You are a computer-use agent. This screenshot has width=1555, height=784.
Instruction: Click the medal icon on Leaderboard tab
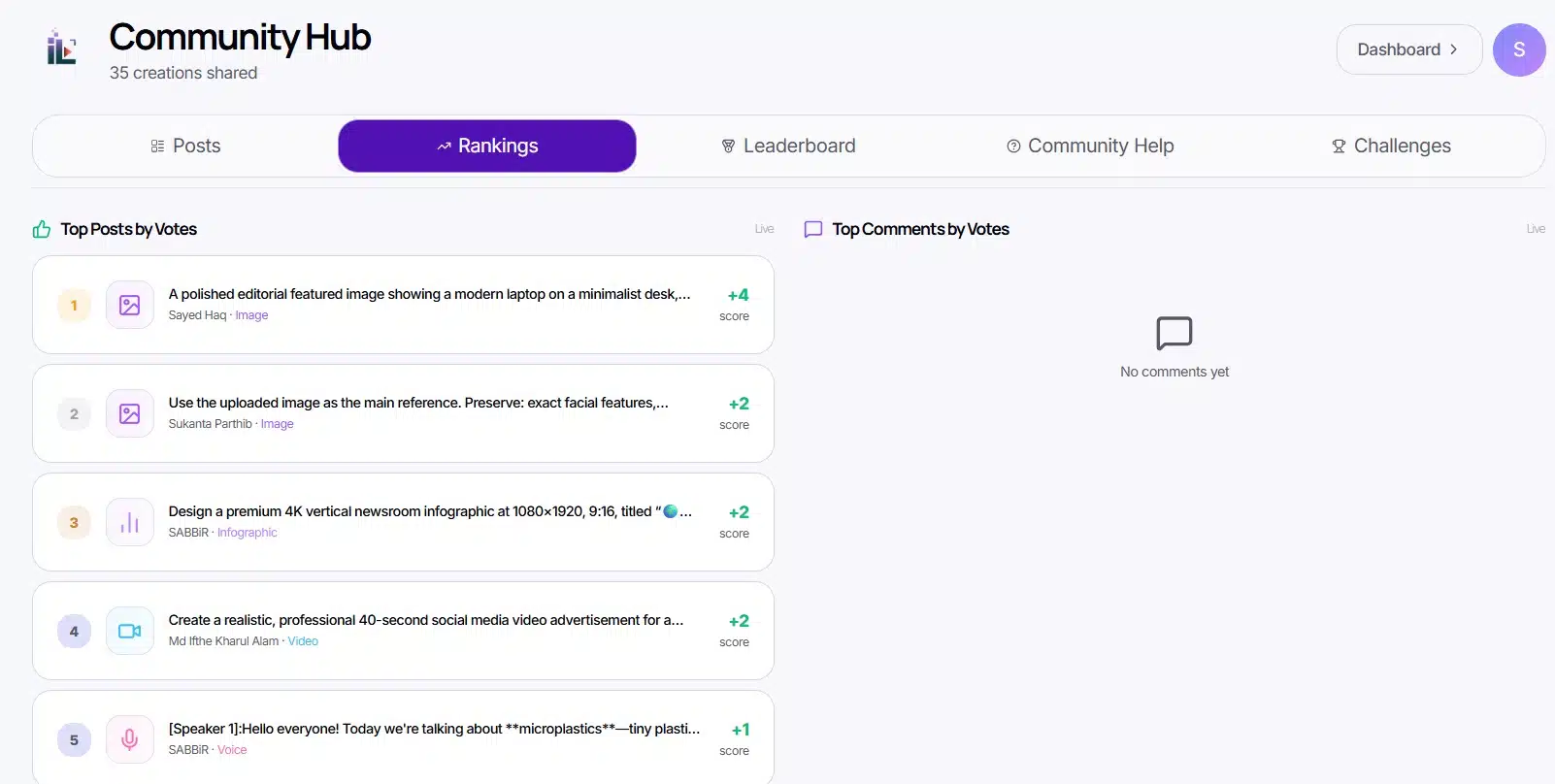(728, 146)
